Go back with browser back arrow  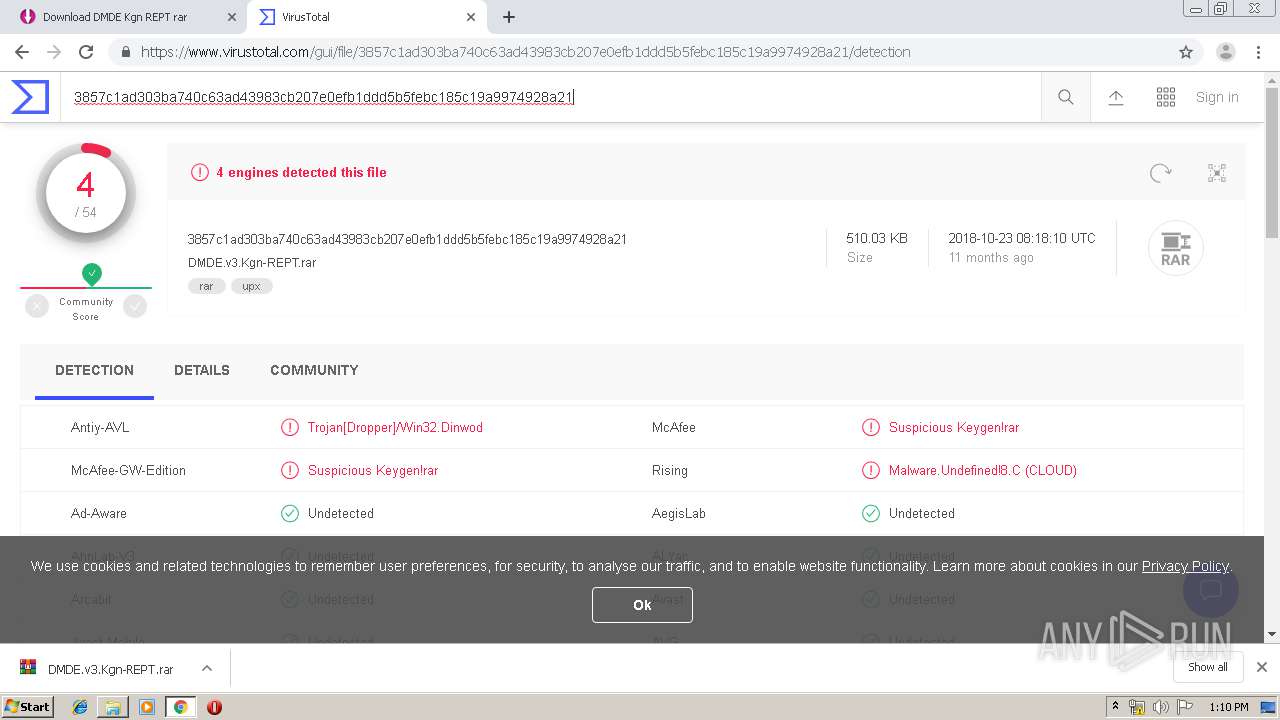22,52
